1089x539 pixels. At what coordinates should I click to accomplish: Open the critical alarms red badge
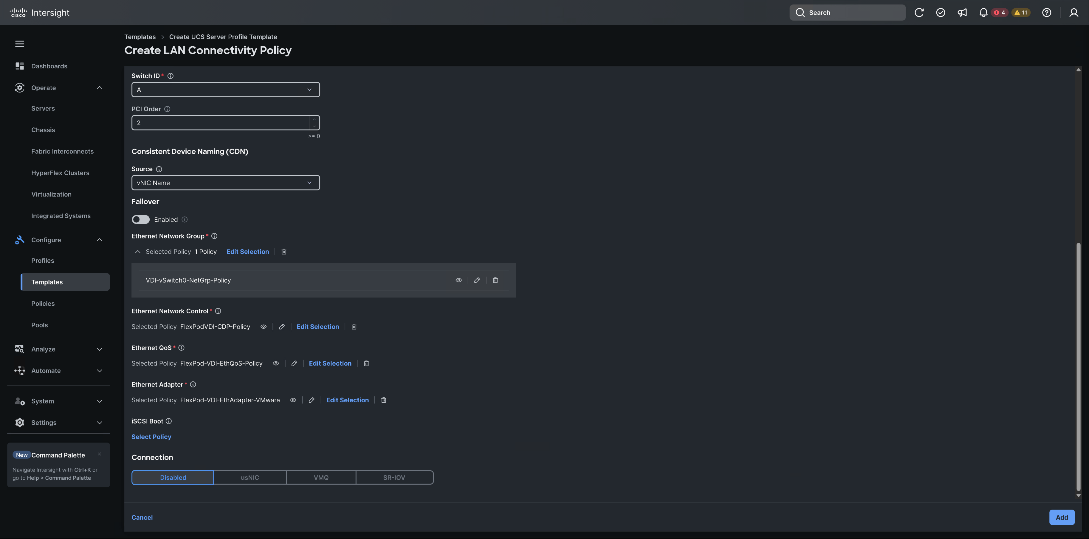coord(999,13)
